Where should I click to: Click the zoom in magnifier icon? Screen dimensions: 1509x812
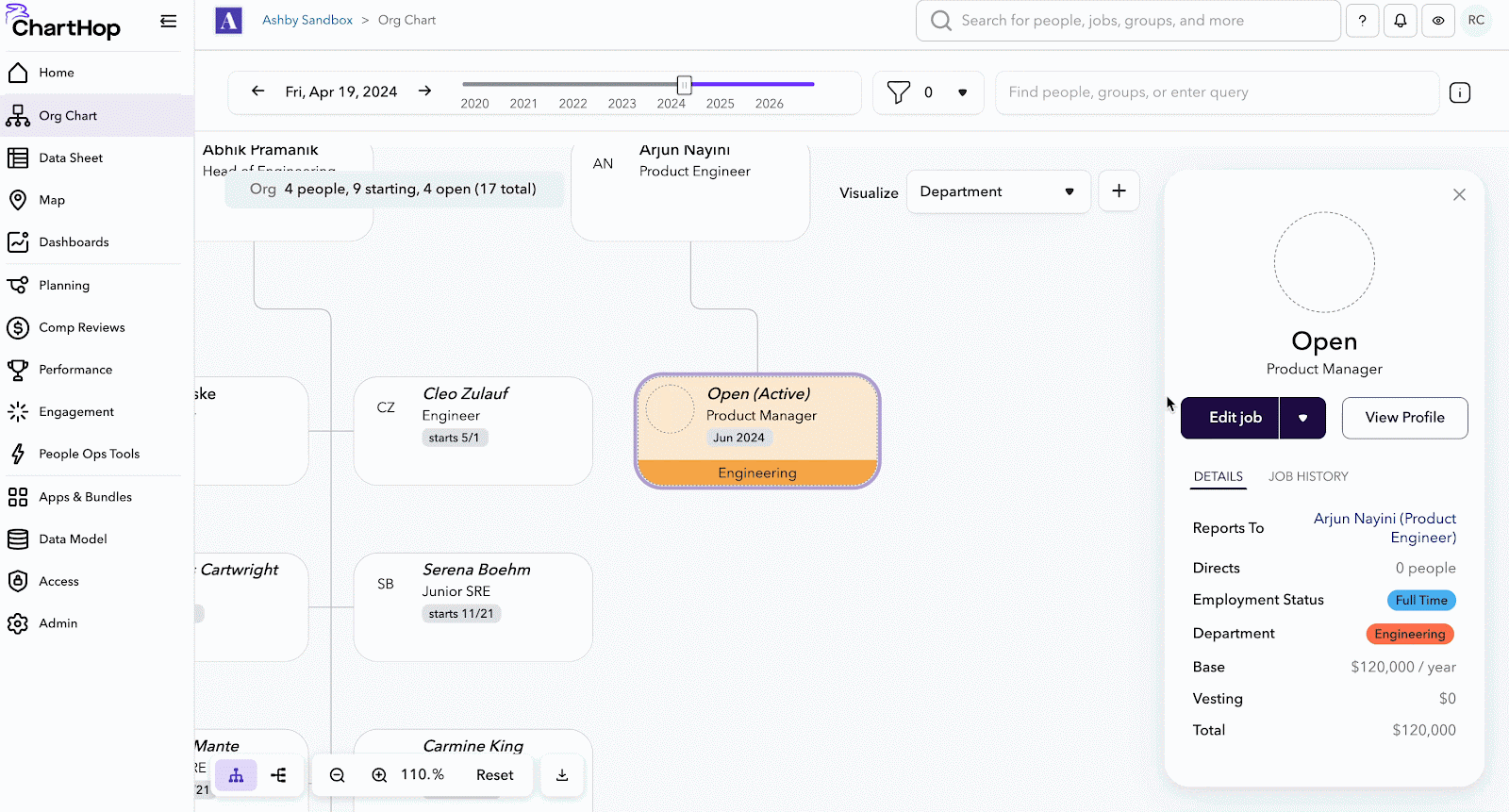(379, 775)
